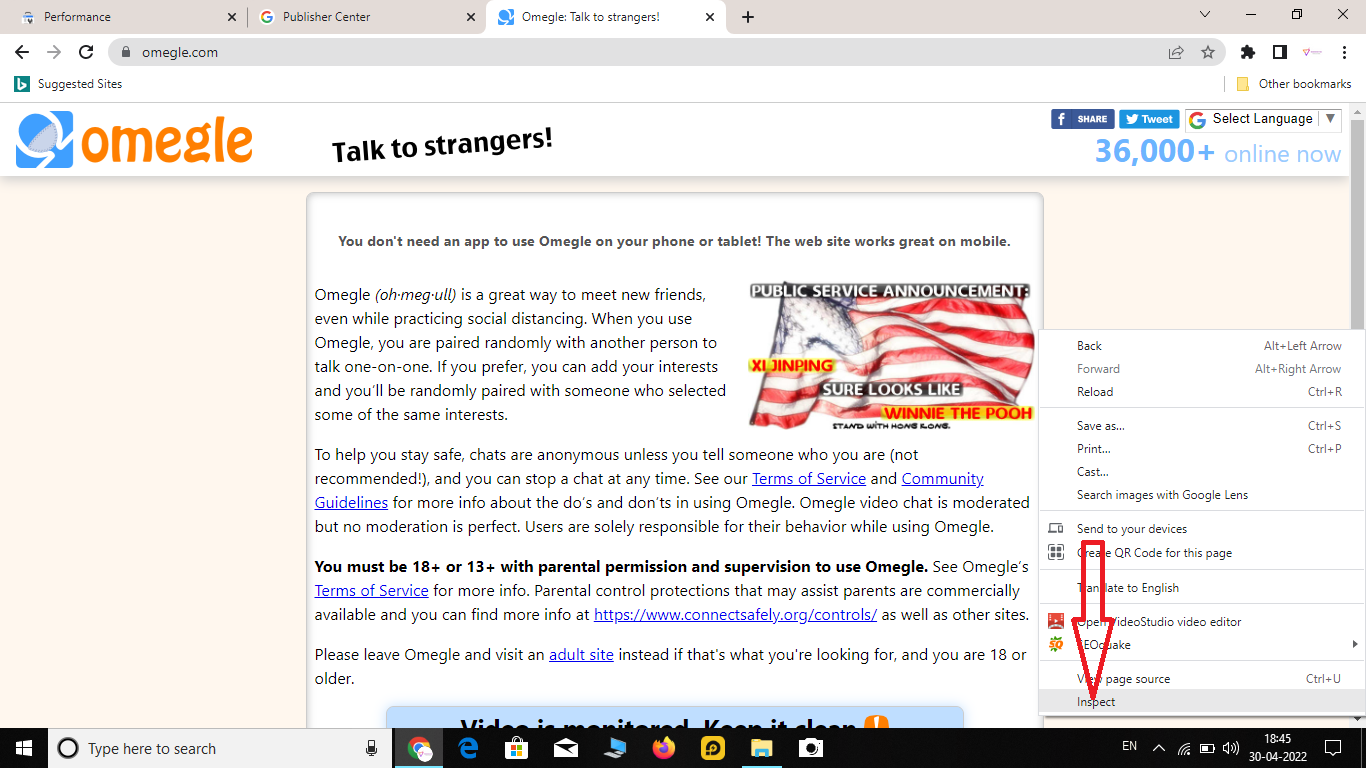
Task: Select View page source
Action: pyautogui.click(x=1202, y=679)
